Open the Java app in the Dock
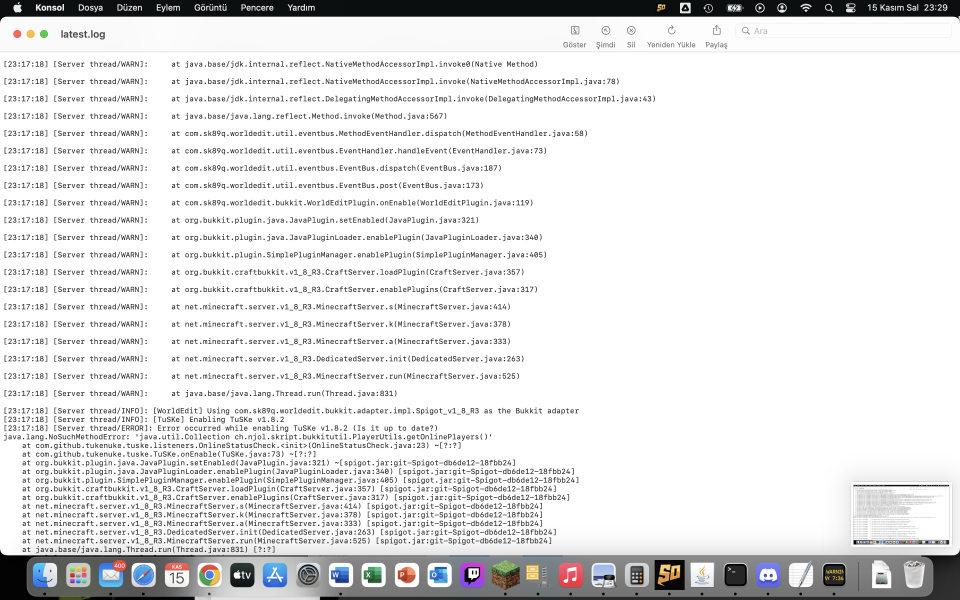The width and height of the screenshot is (960, 600). coord(702,576)
